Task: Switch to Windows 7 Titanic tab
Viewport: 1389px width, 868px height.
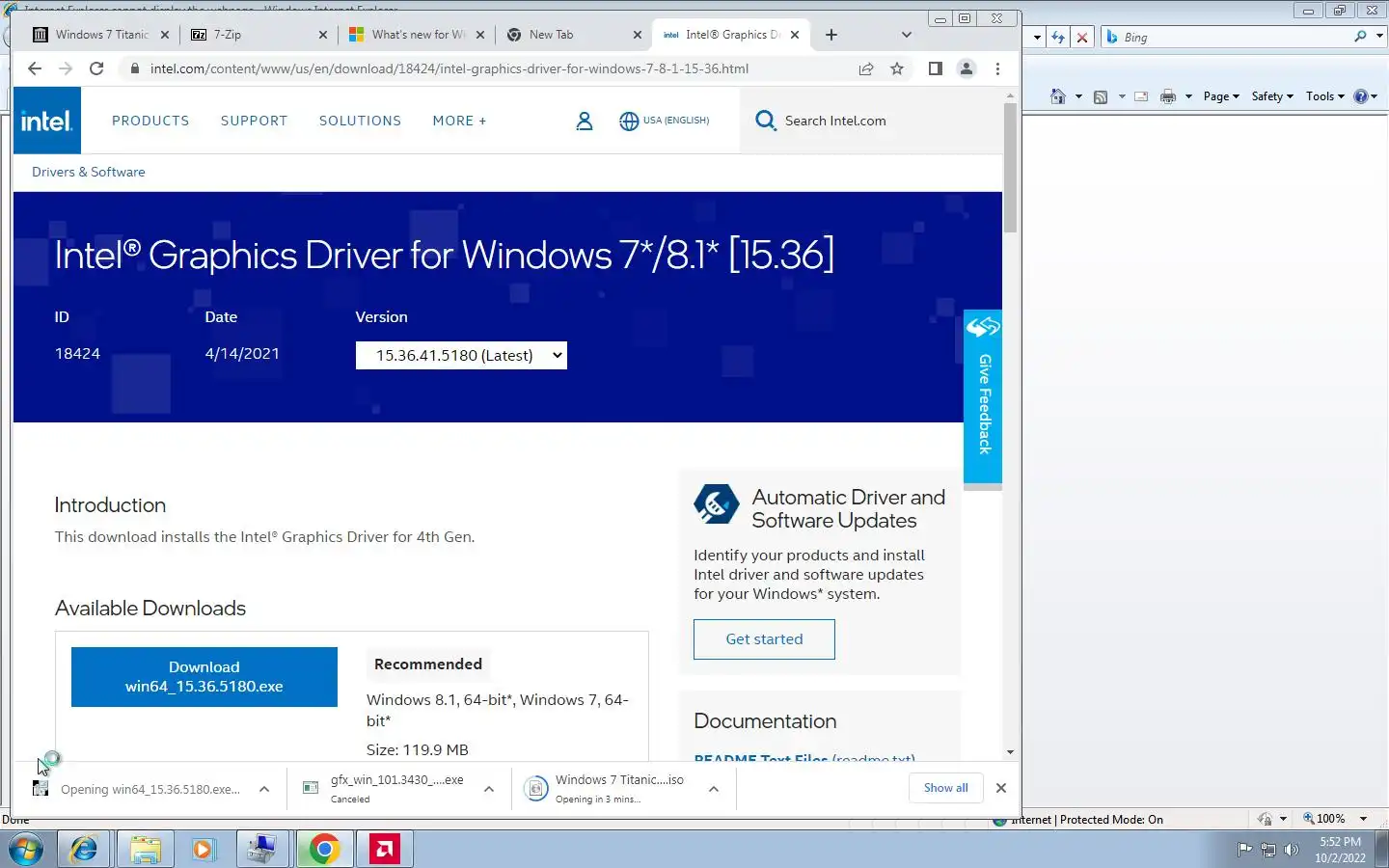Action: (x=101, y=35)
